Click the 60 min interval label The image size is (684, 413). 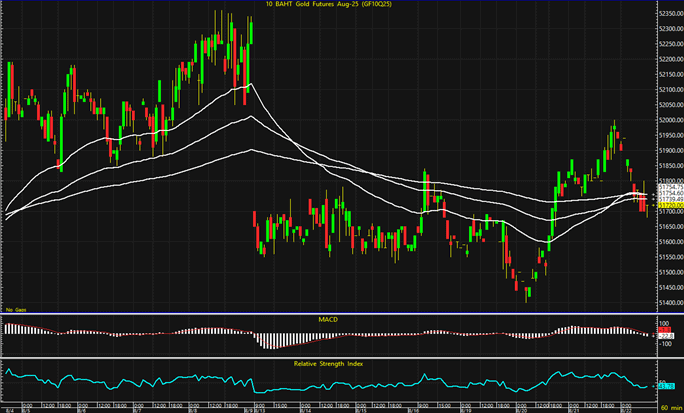667,409
